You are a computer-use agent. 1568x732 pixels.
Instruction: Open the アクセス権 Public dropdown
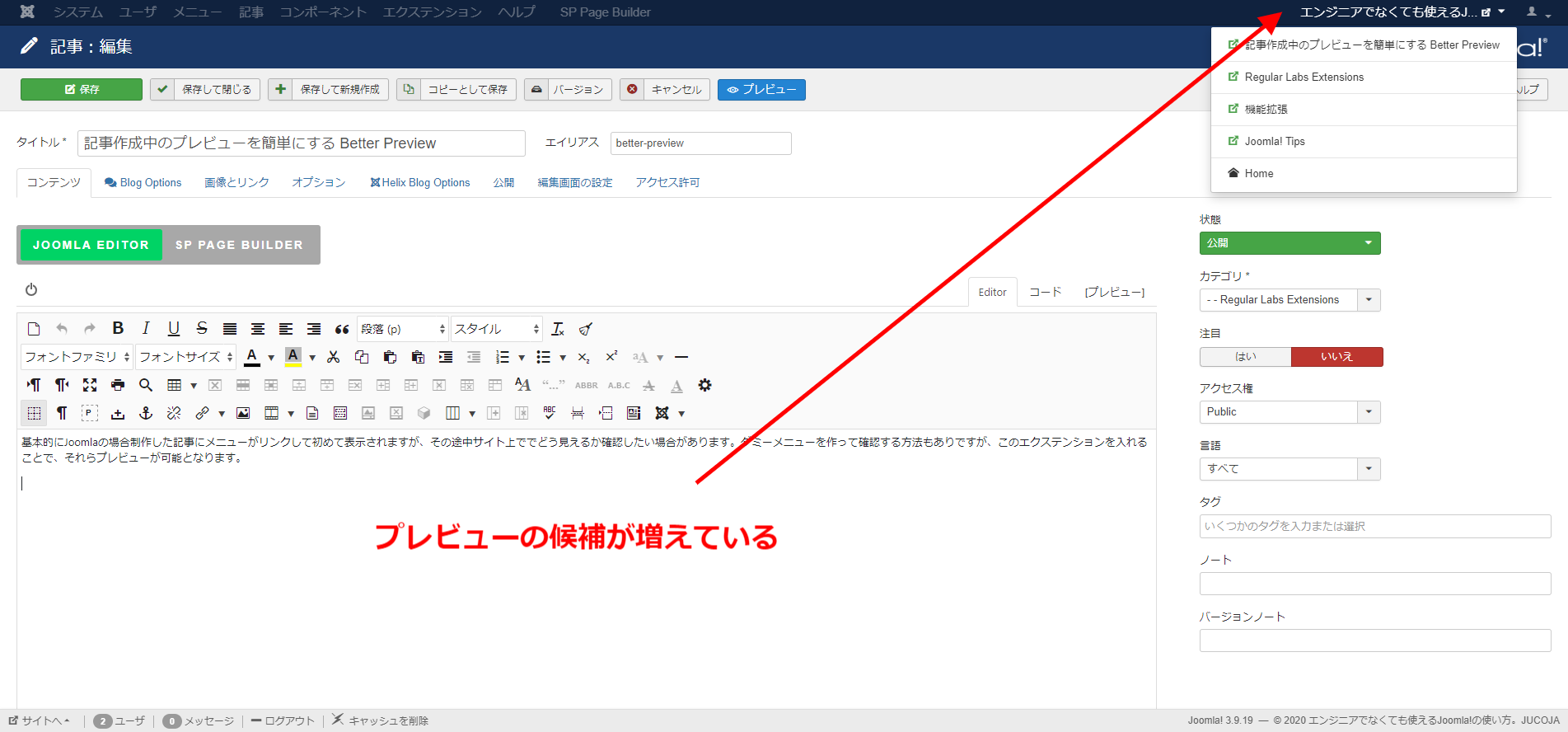click(1290, 412)
